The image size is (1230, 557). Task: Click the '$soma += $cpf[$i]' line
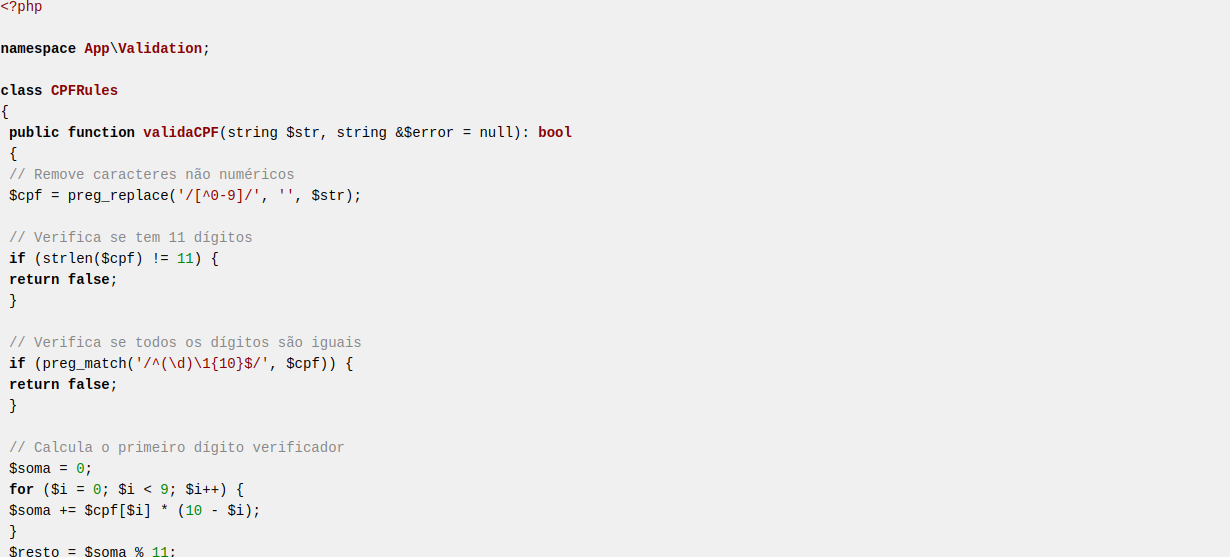[x=135, y=510]
